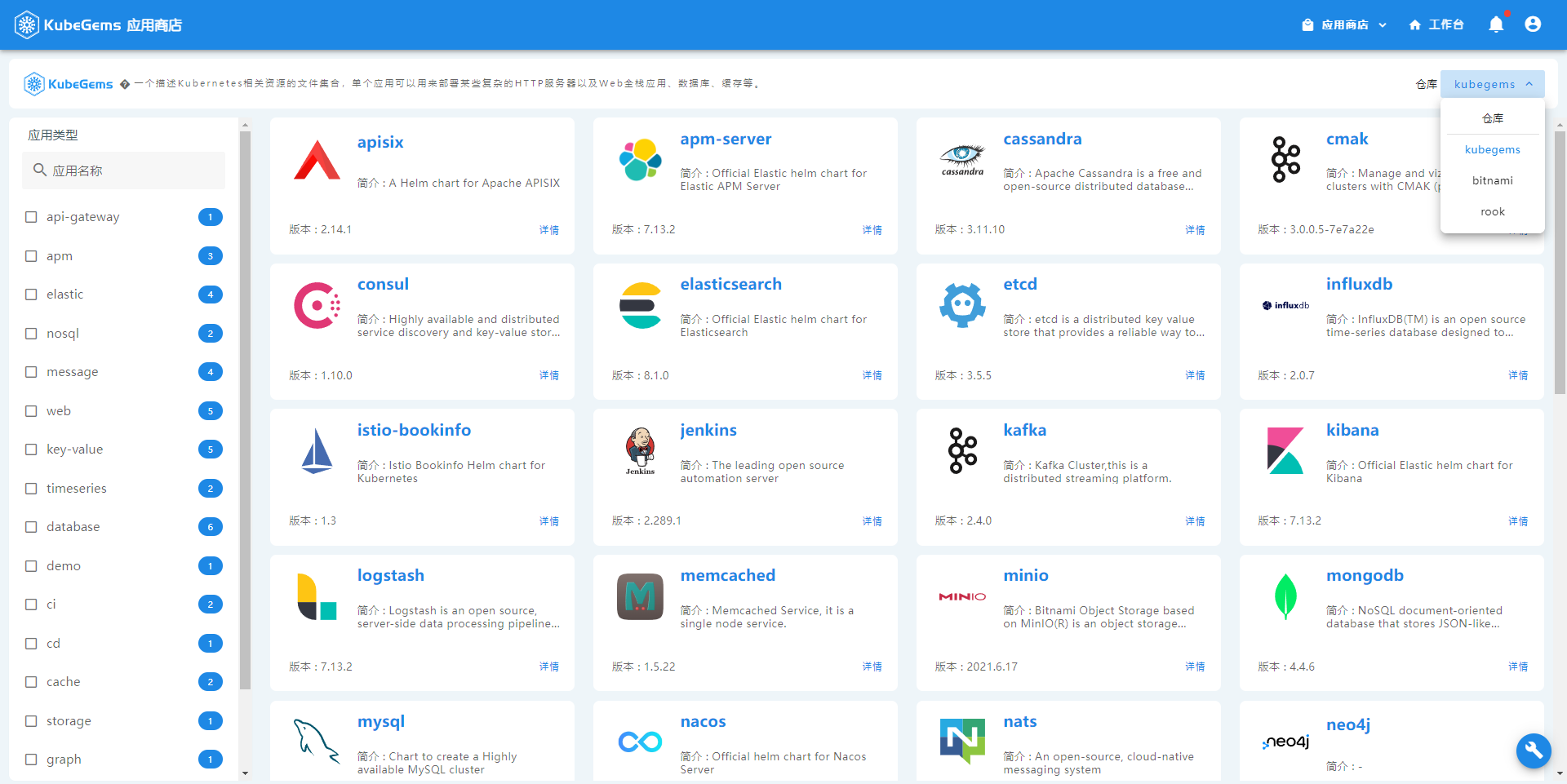The image size is (1567, 784).
Task: Open 详情 link for elasticsearch card
Action: [x=872, y=375]
